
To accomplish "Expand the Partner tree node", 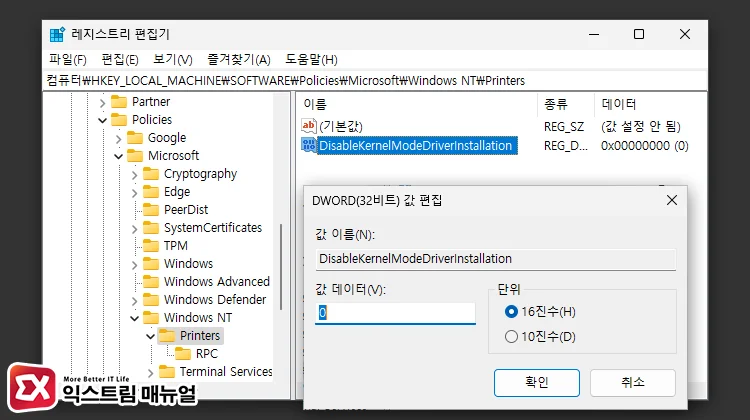I will click(102, 102).
